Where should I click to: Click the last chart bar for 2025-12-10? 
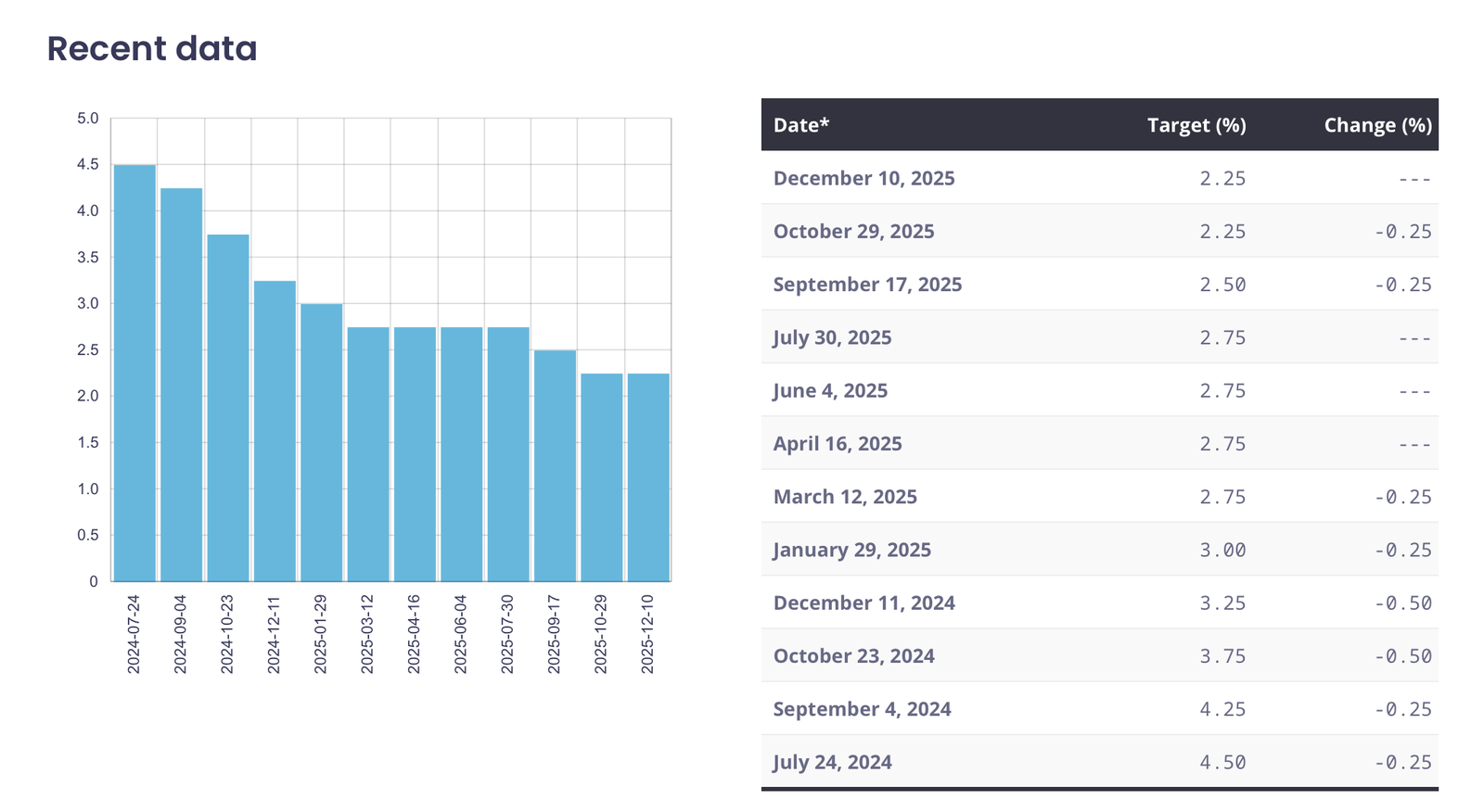(648, 477)
